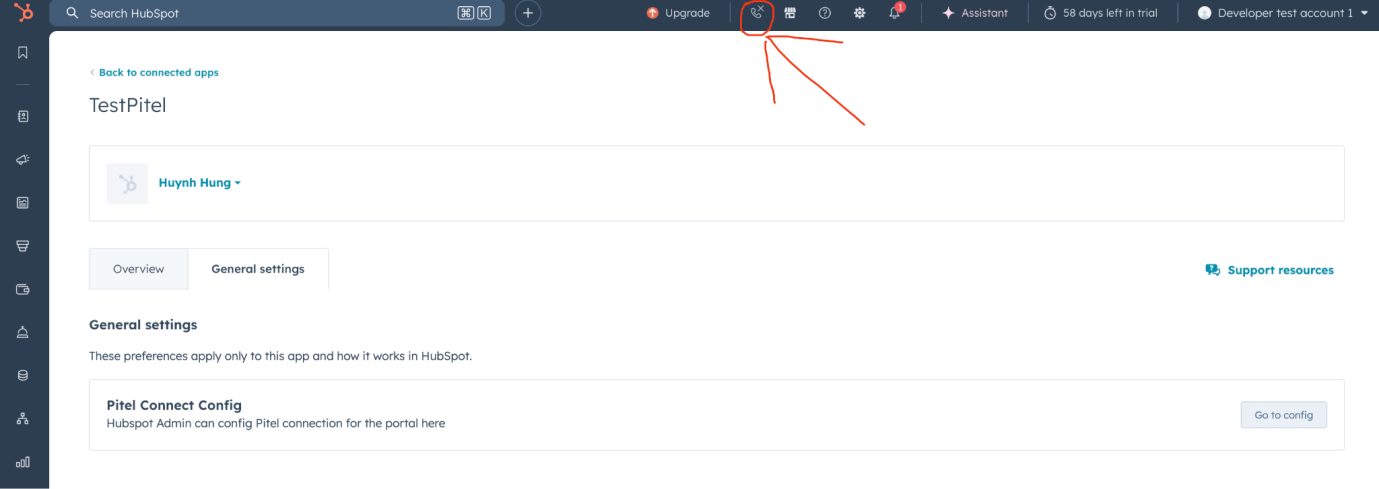Expand Developer test account 1 menu

click(x=1283, y=13)
